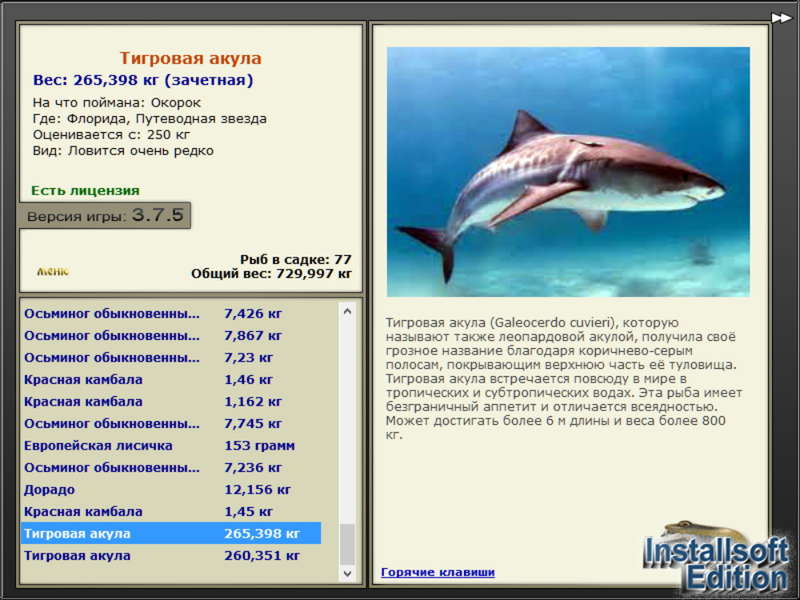The image size is (800, 600).
Task: Select octopus entry weighing 7,426 кг
Action: [x=171, y=314]
